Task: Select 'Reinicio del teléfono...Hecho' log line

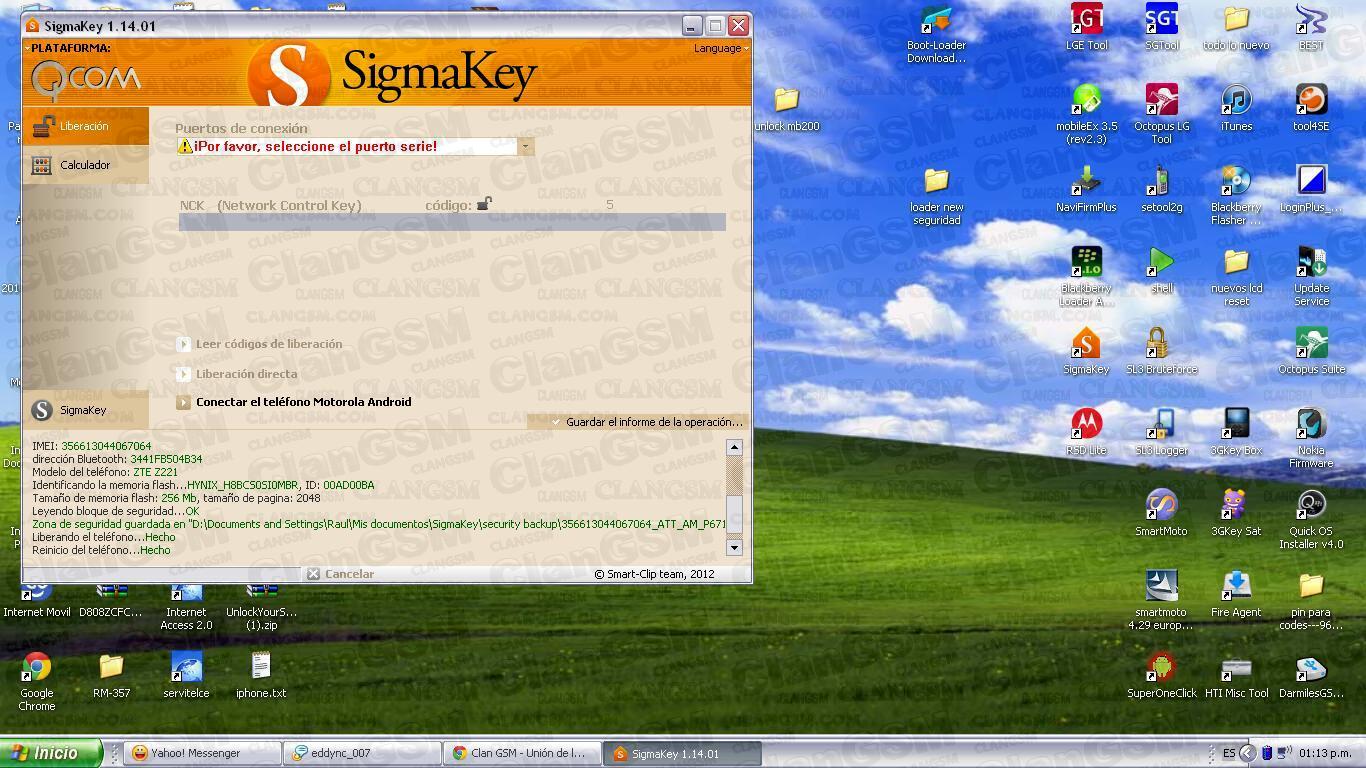Action: (x=101, y=550)
